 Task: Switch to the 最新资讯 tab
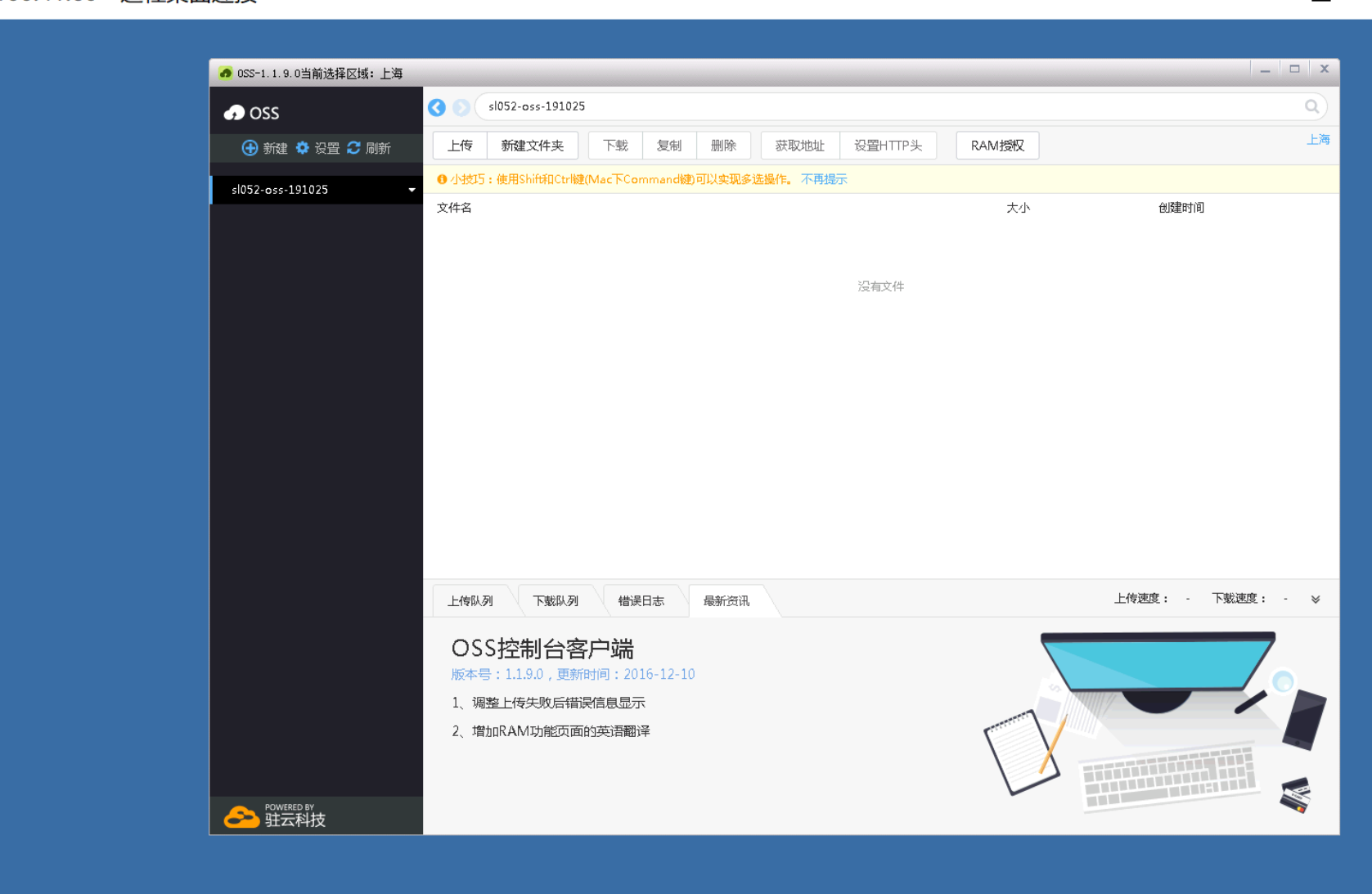(726, 601)
